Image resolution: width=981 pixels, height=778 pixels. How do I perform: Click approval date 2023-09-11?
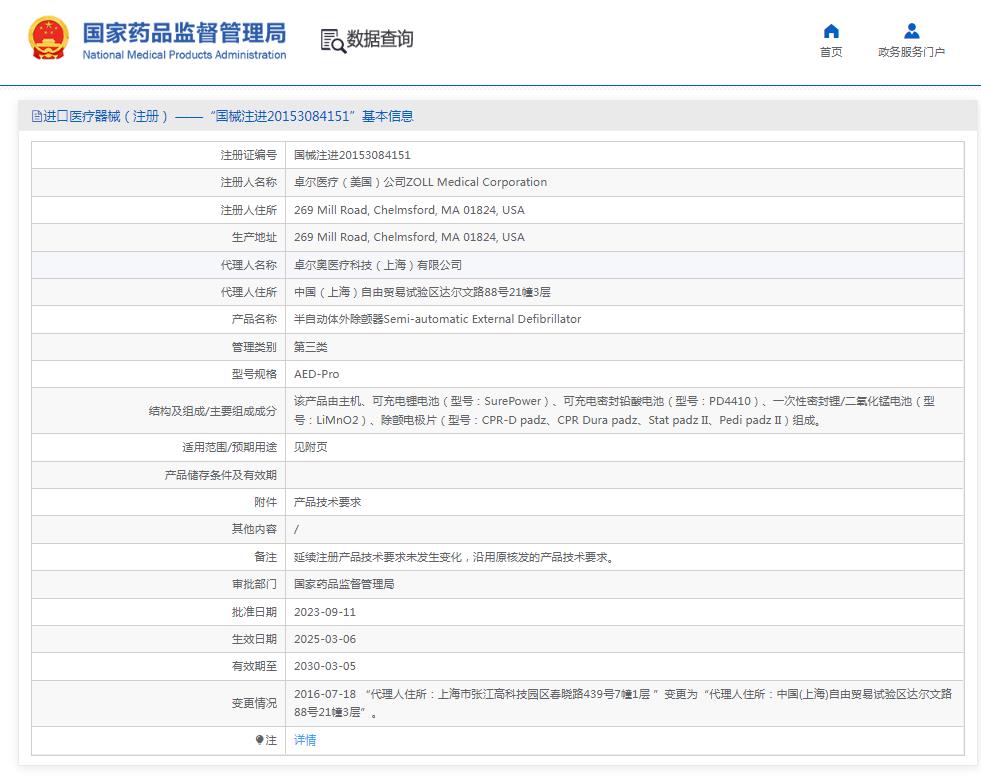325,612
